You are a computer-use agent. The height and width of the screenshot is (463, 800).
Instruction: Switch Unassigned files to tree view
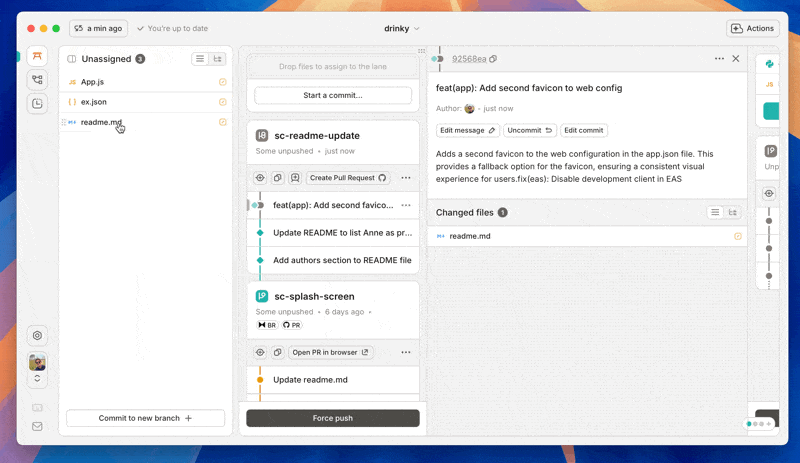[218, 59]
